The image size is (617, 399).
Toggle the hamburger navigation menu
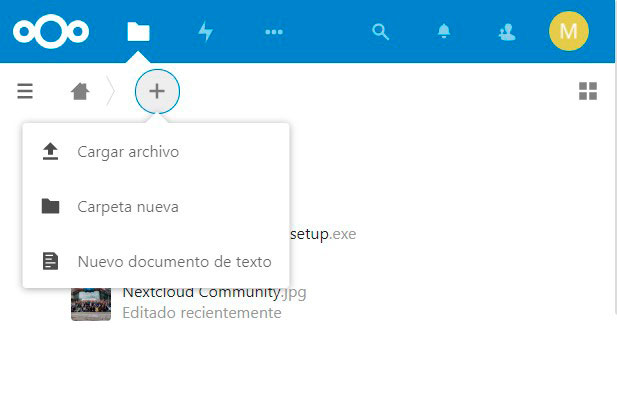point(25,91)
